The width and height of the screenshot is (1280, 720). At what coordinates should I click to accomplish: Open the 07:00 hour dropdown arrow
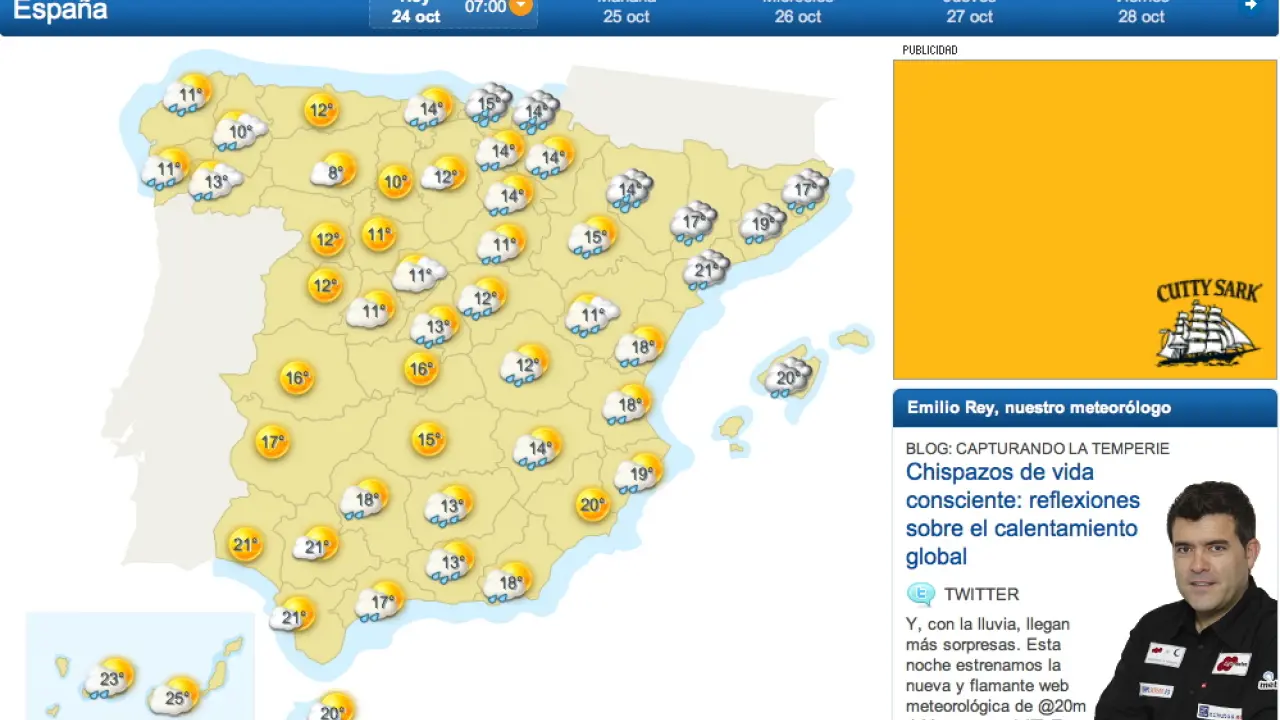520,6
